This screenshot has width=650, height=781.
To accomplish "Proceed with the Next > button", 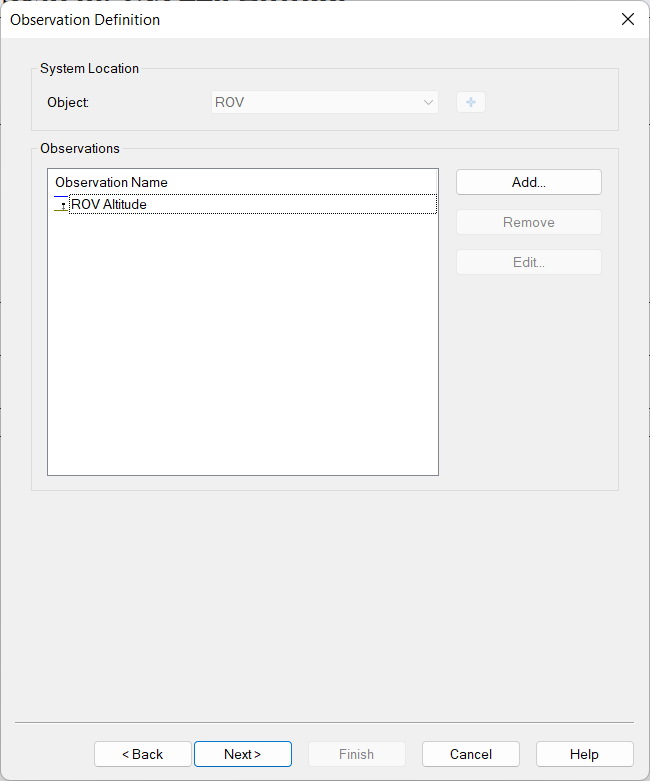I will [x=243, y=754].
